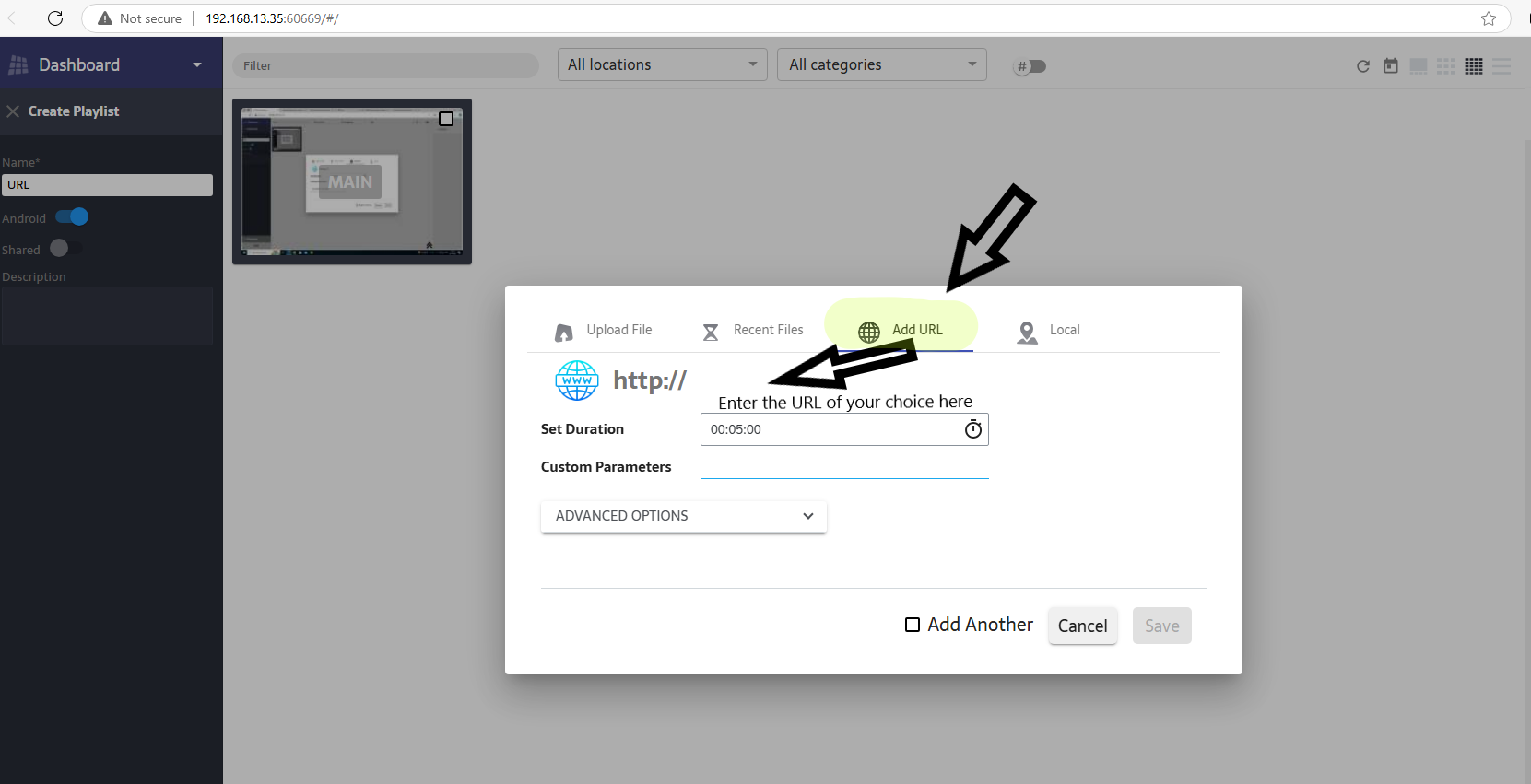
Task: Bookmark this page with the star icon
Action: (1488, 18)
